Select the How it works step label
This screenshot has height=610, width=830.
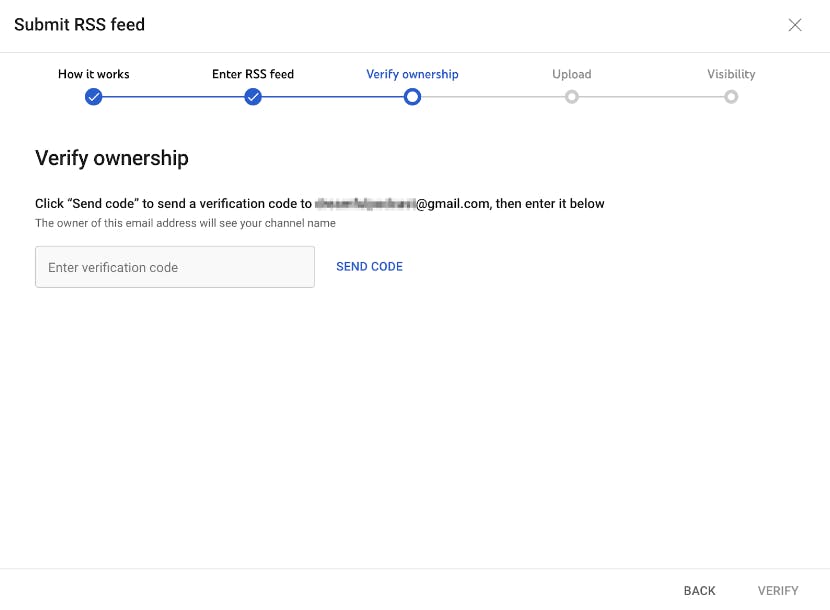93,74
